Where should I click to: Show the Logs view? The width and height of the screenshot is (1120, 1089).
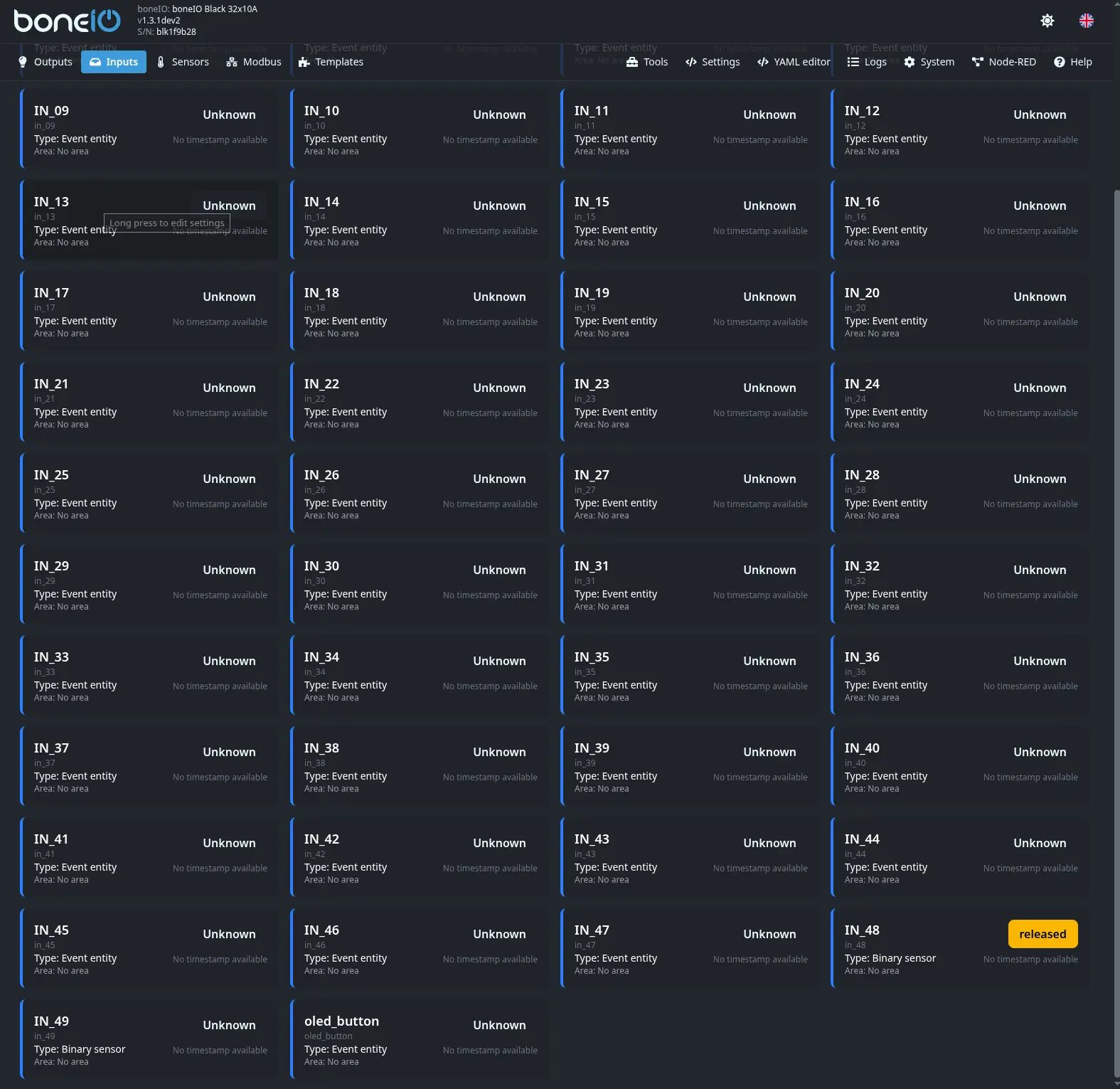867,62
